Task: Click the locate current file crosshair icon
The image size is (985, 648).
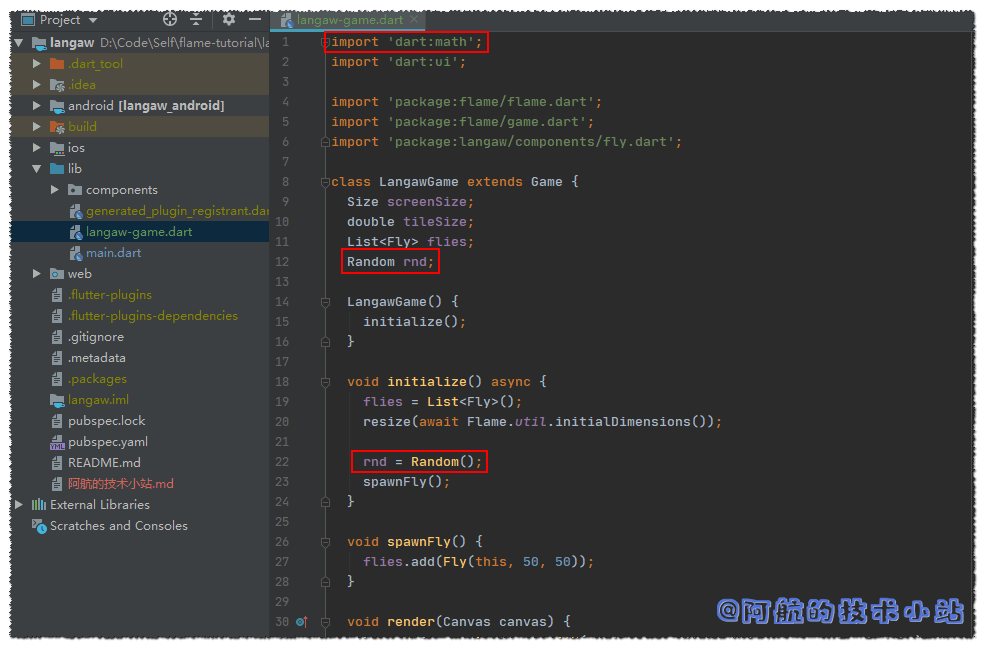Action: [x=170, y=19]
